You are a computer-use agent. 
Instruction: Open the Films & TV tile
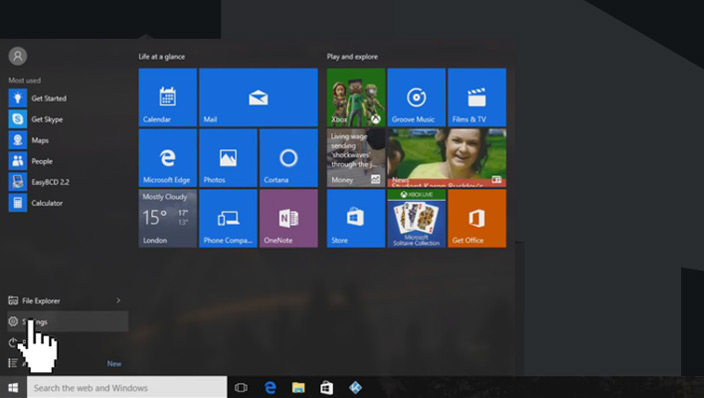[477, 97]
